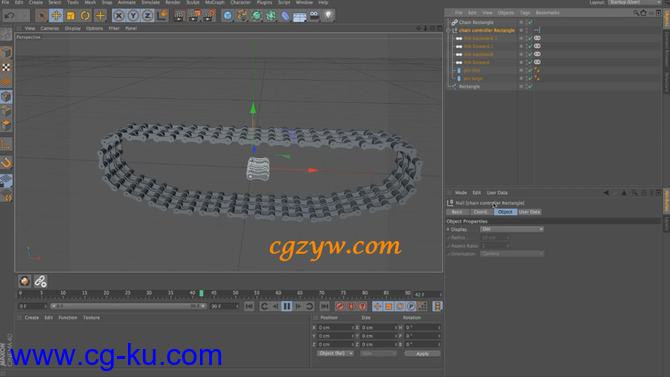
Task: Open Create menu in Material Manager
Action: (32, 318)
